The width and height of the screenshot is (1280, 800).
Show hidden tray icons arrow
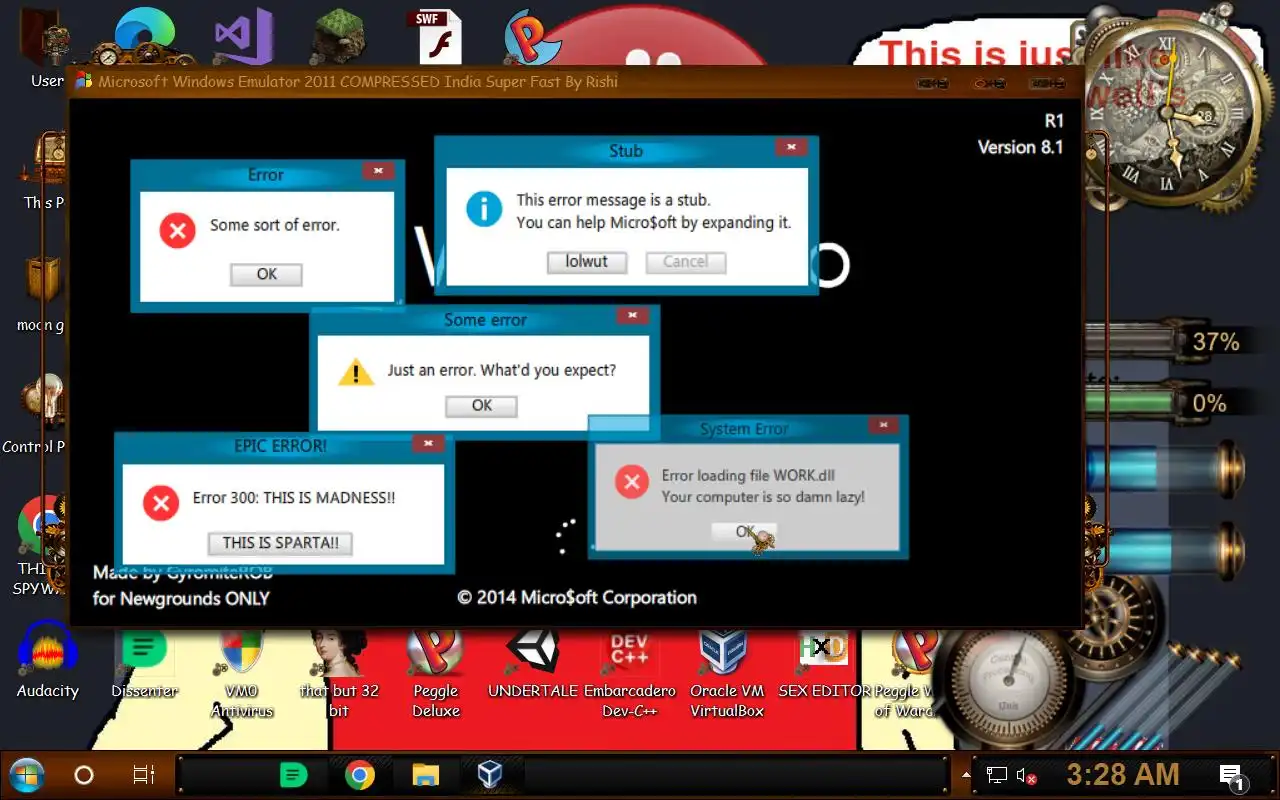[x=966, y=775]
